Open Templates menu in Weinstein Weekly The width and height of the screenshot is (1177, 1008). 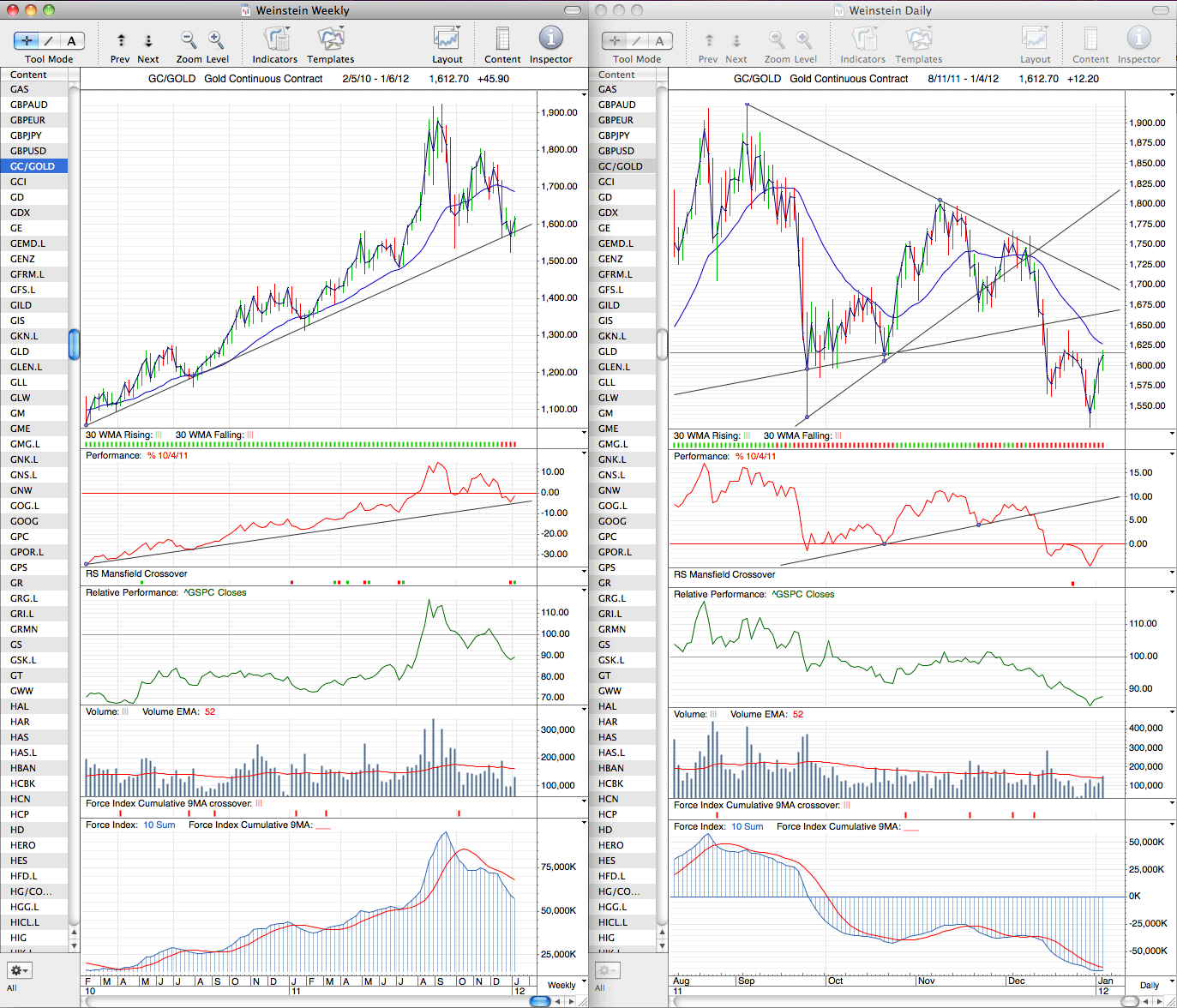(331, 39)
